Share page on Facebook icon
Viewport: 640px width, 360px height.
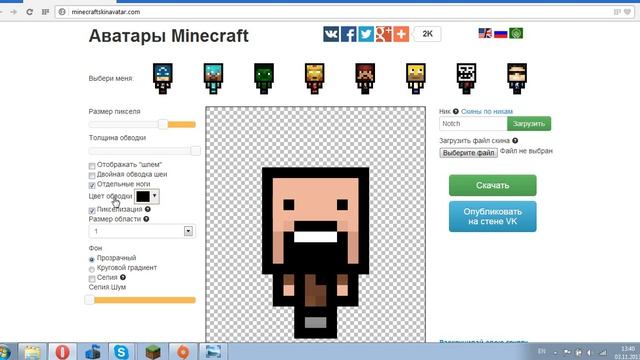[349, 34]
